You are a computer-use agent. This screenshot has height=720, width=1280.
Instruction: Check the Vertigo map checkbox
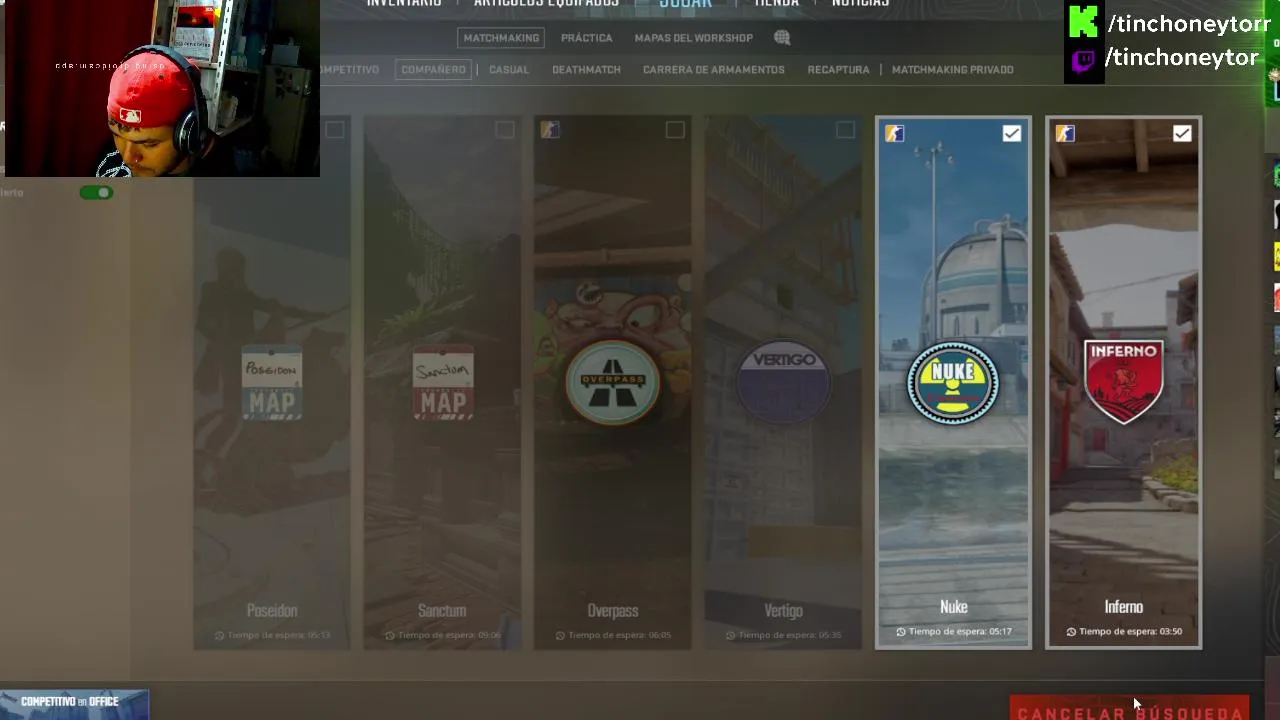tap(845, 130)
